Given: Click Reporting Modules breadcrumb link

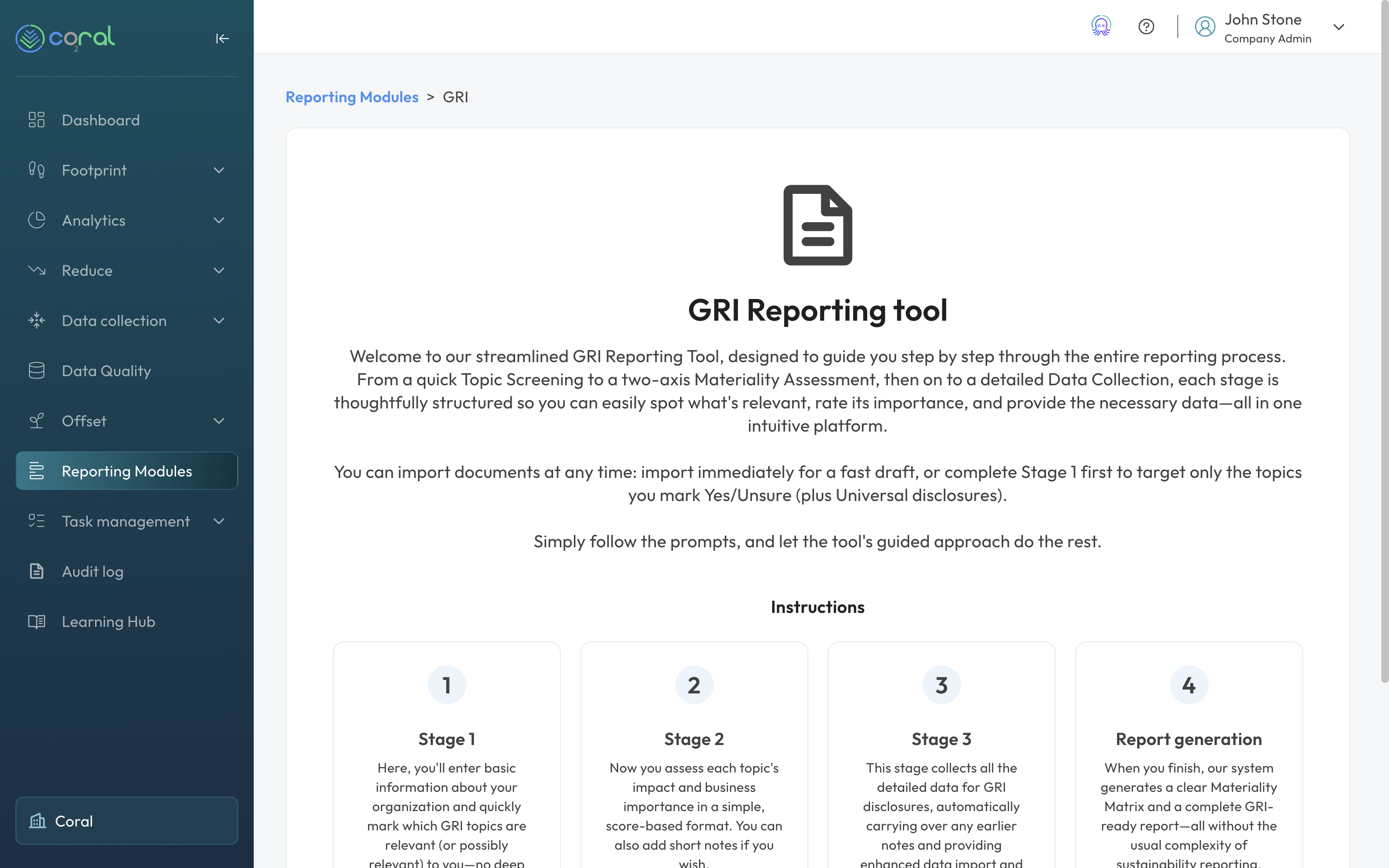Looking at the screenshot, I should click(x=352, y=97).
